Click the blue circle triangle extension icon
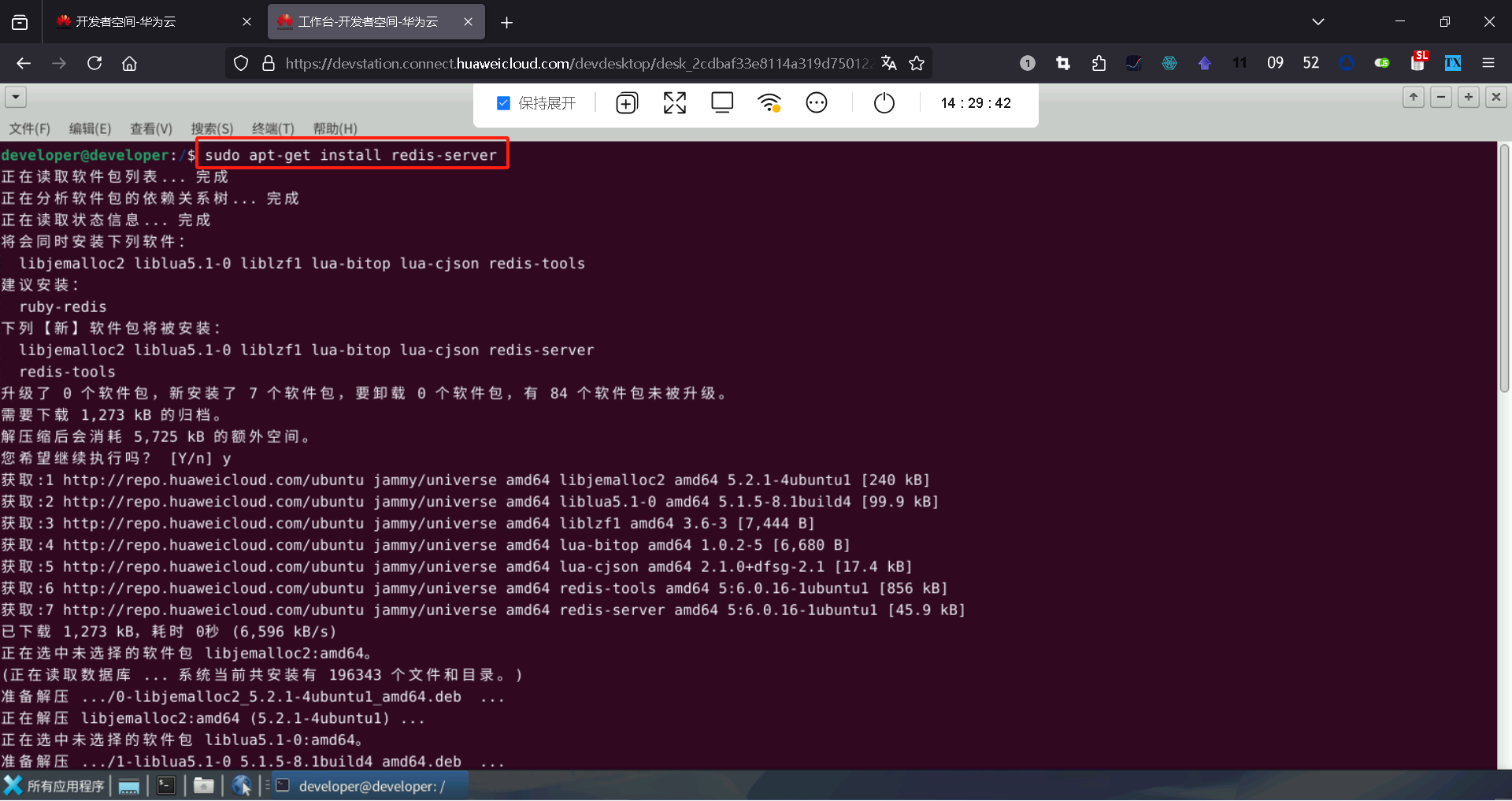This screenshot has width=1512, height=801. (x=1347, y=63)
